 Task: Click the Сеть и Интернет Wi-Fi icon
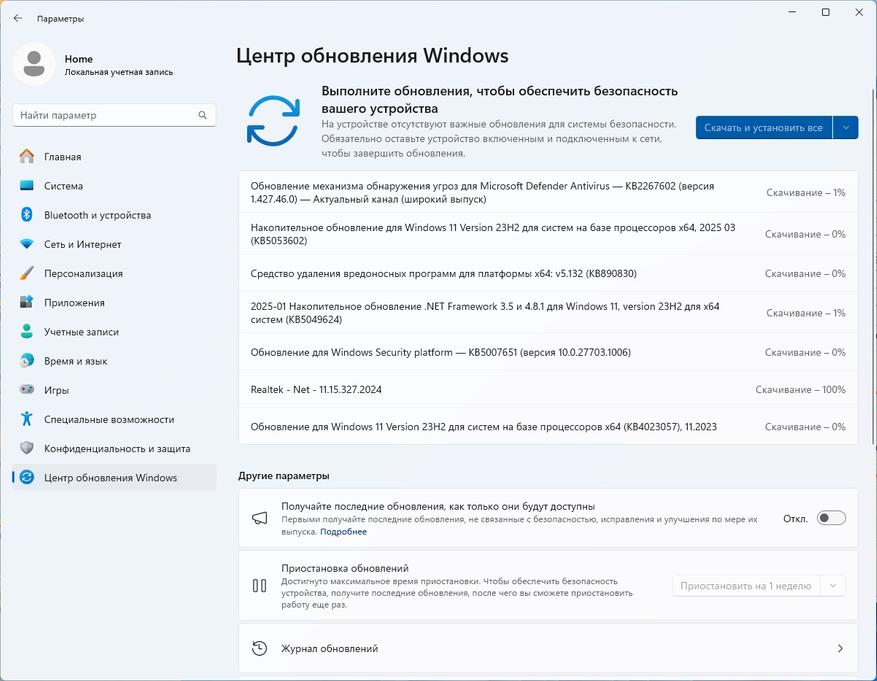[27, 244]
